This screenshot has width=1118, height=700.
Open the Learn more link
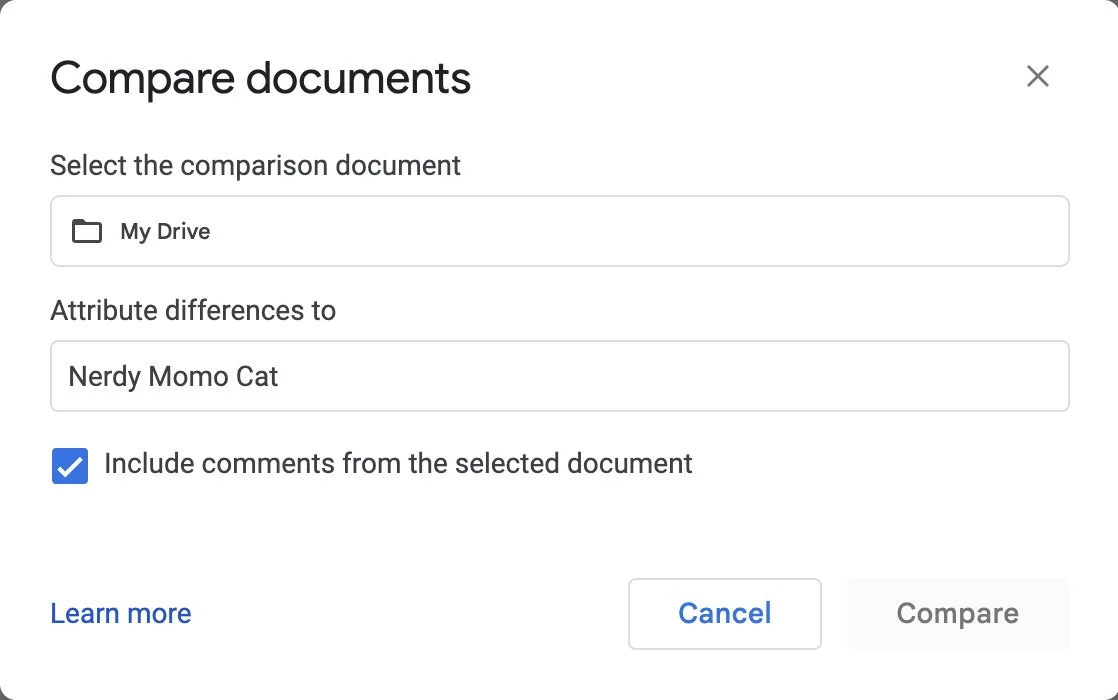121,613
